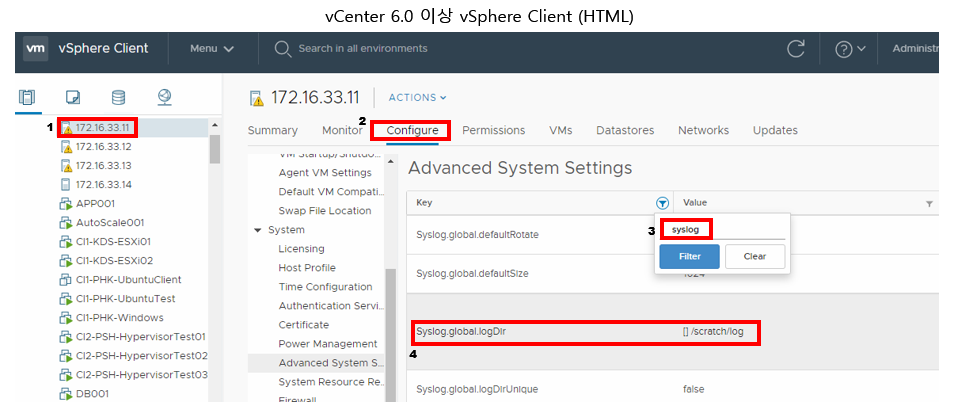Open the Administrator user menu
This screenshot has height=417, width=960.
pyautogui.click(x=915, y=48)
